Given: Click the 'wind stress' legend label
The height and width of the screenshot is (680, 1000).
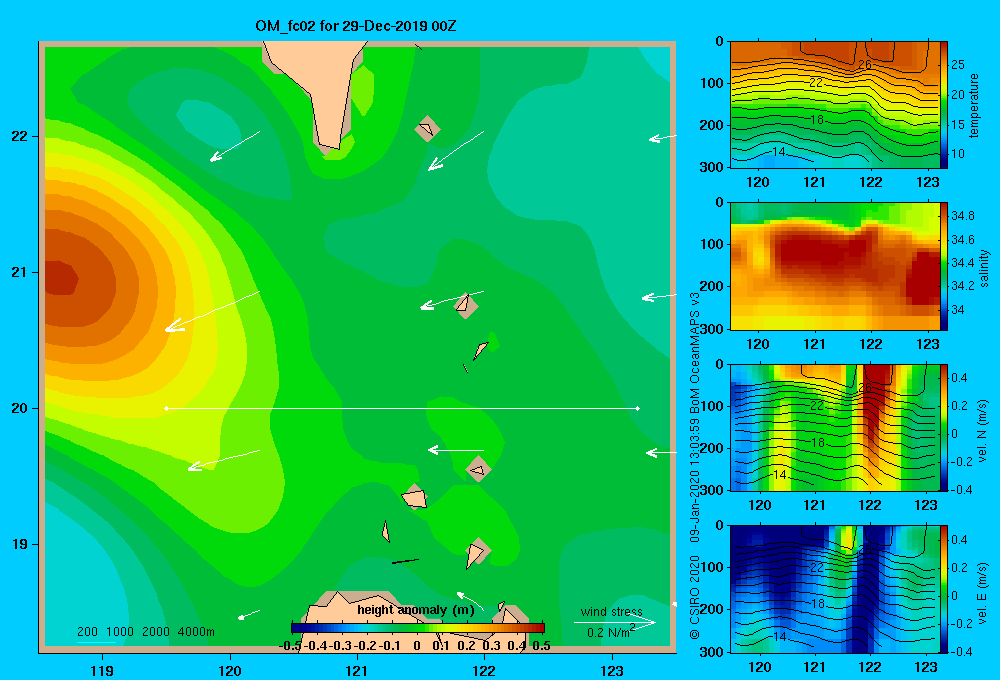Looking at the screenshot, I should [612, 612].
